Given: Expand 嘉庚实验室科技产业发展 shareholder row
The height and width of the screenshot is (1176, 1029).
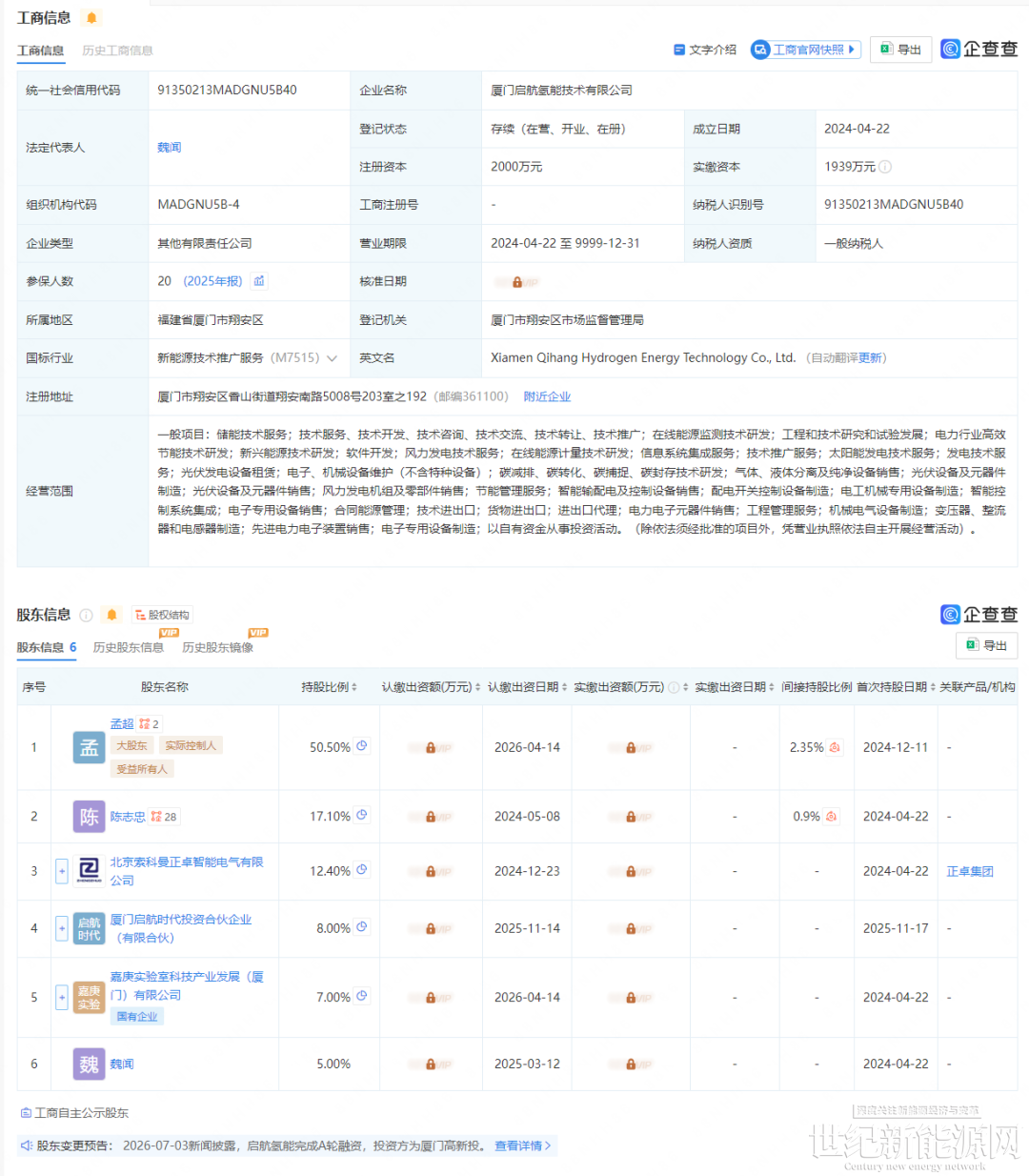Looking at the screenshot, I should [62, 997].
